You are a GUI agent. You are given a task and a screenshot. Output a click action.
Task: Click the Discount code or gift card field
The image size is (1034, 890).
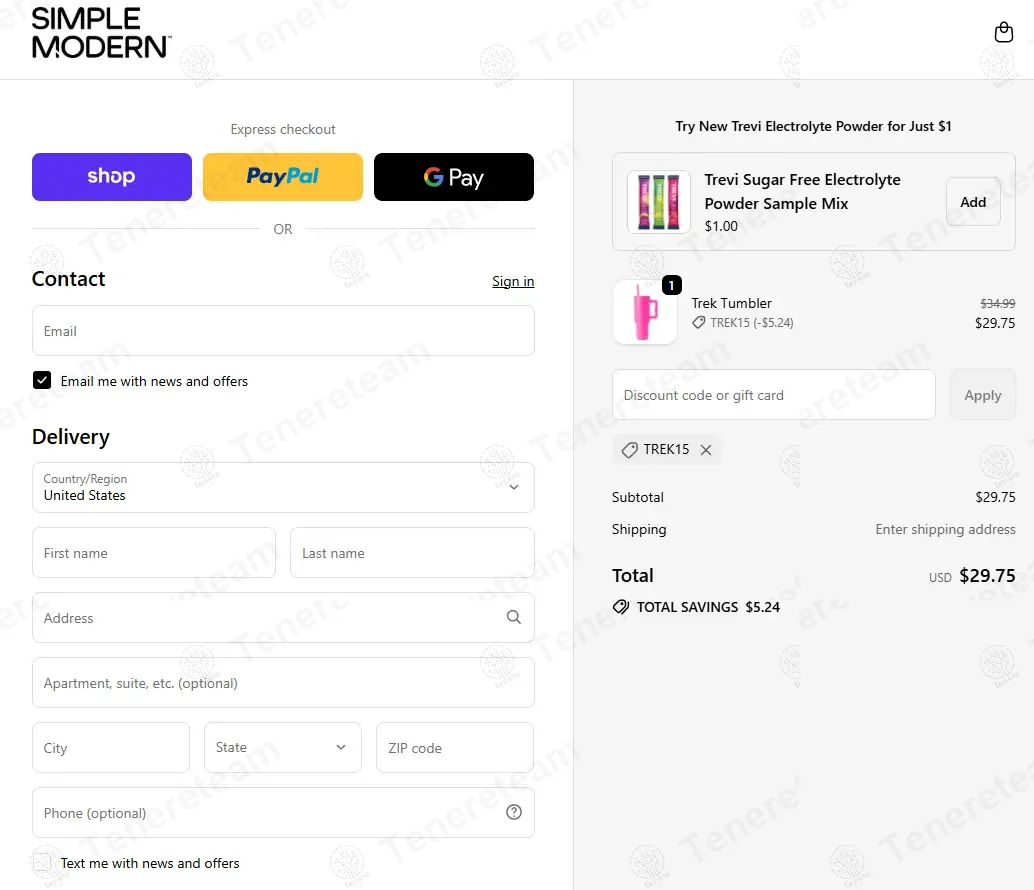pos(774,395)
